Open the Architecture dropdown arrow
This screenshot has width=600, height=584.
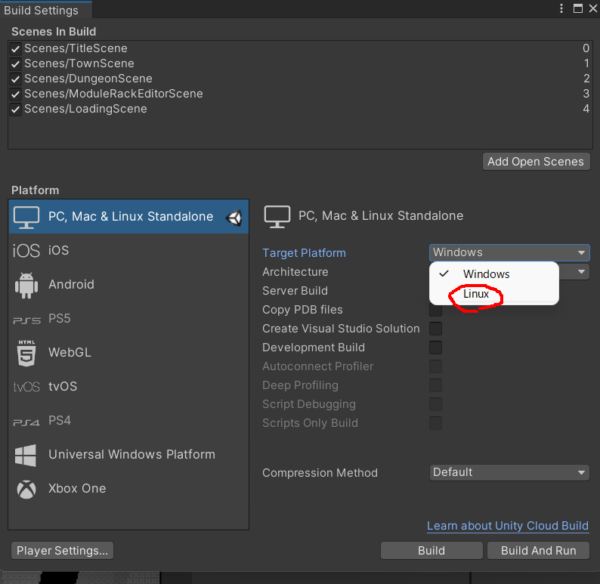(581, 272)
